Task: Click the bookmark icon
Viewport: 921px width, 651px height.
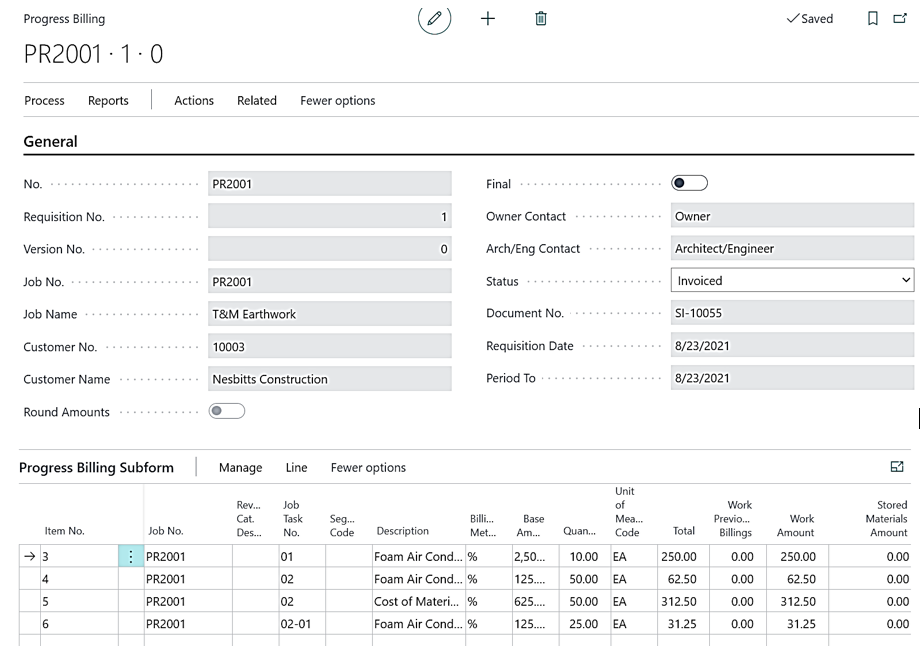Action: point(873,19)
